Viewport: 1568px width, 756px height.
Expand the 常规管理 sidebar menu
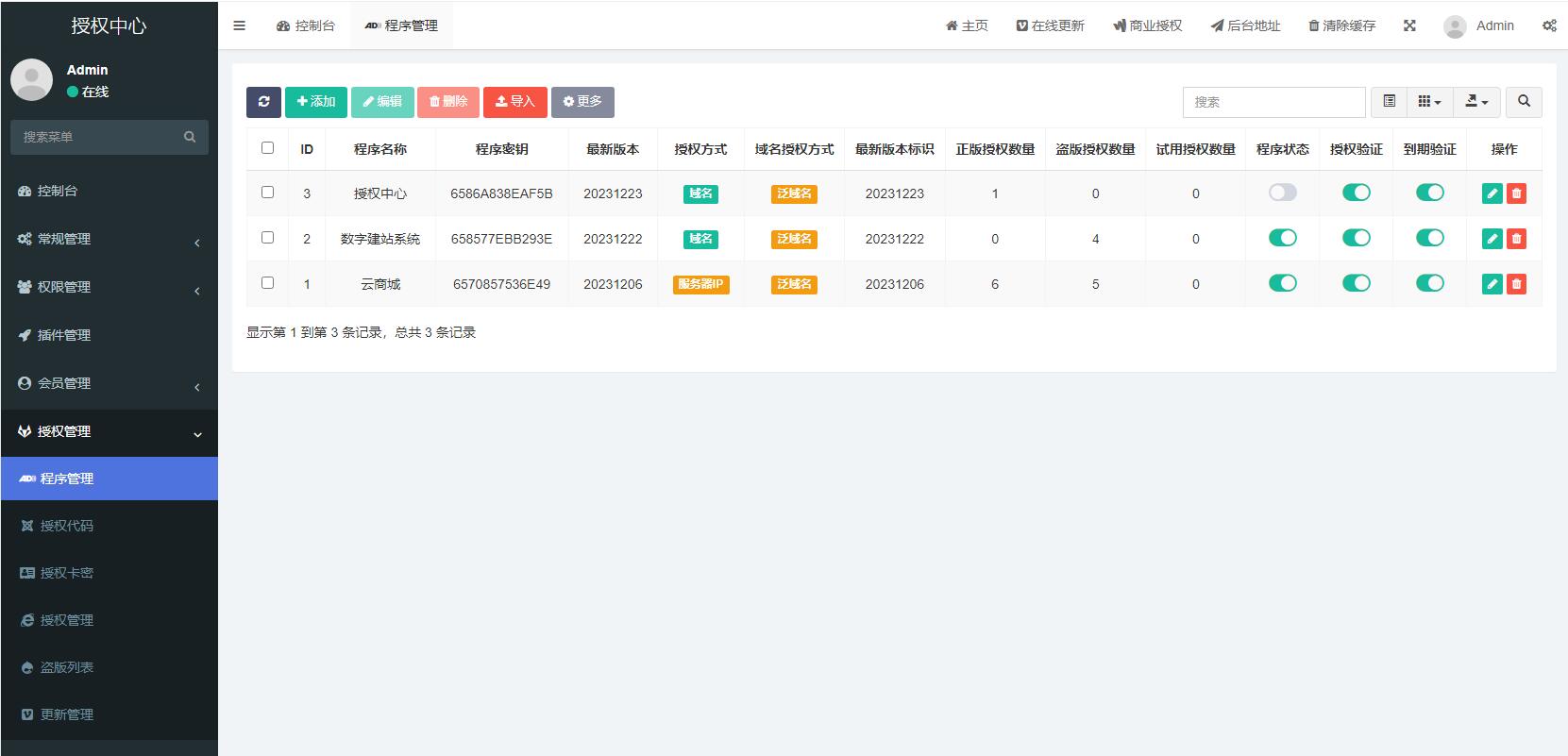110,239
